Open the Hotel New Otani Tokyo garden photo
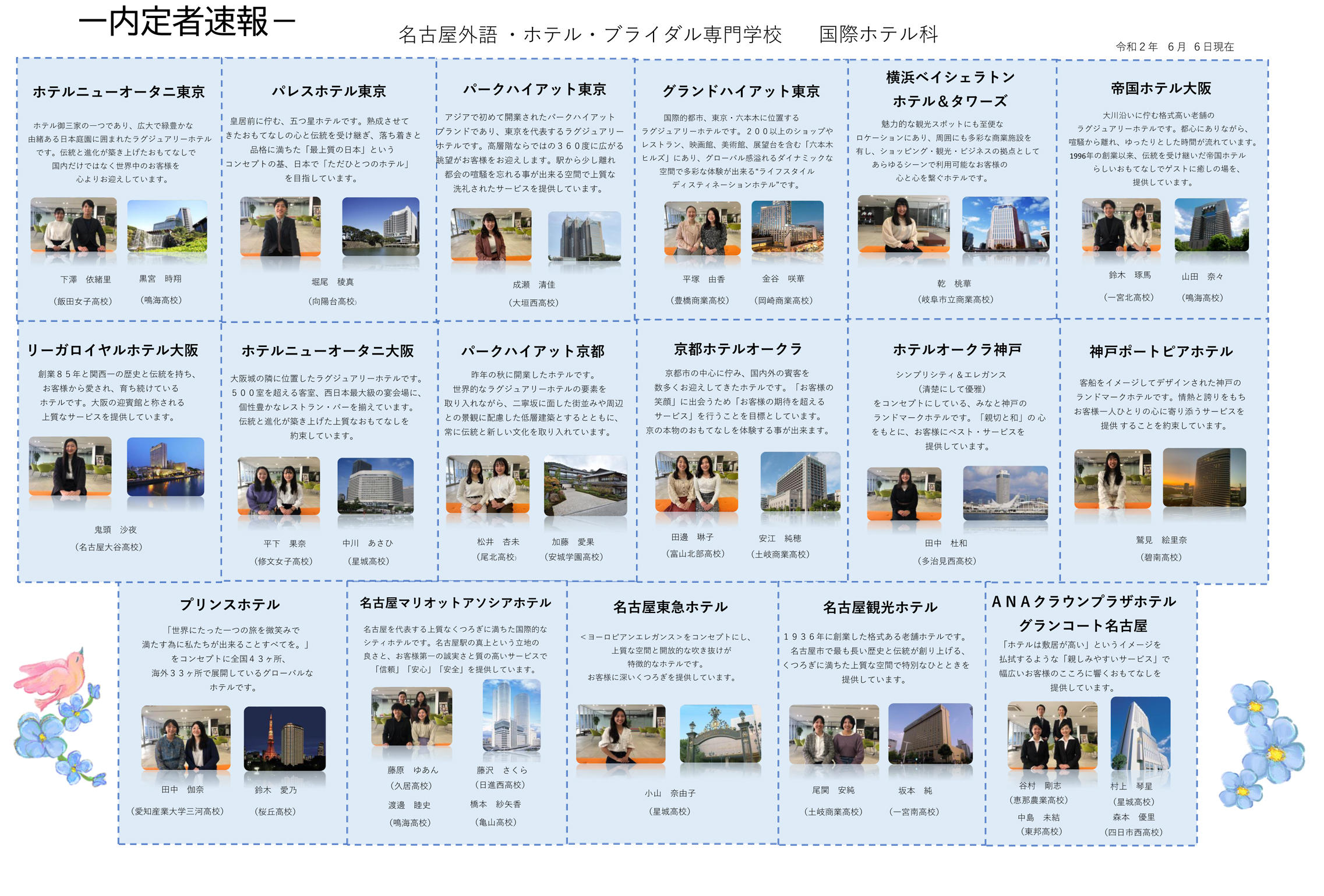Viewport: 1324px width, 896px height. tap(167, 225)
